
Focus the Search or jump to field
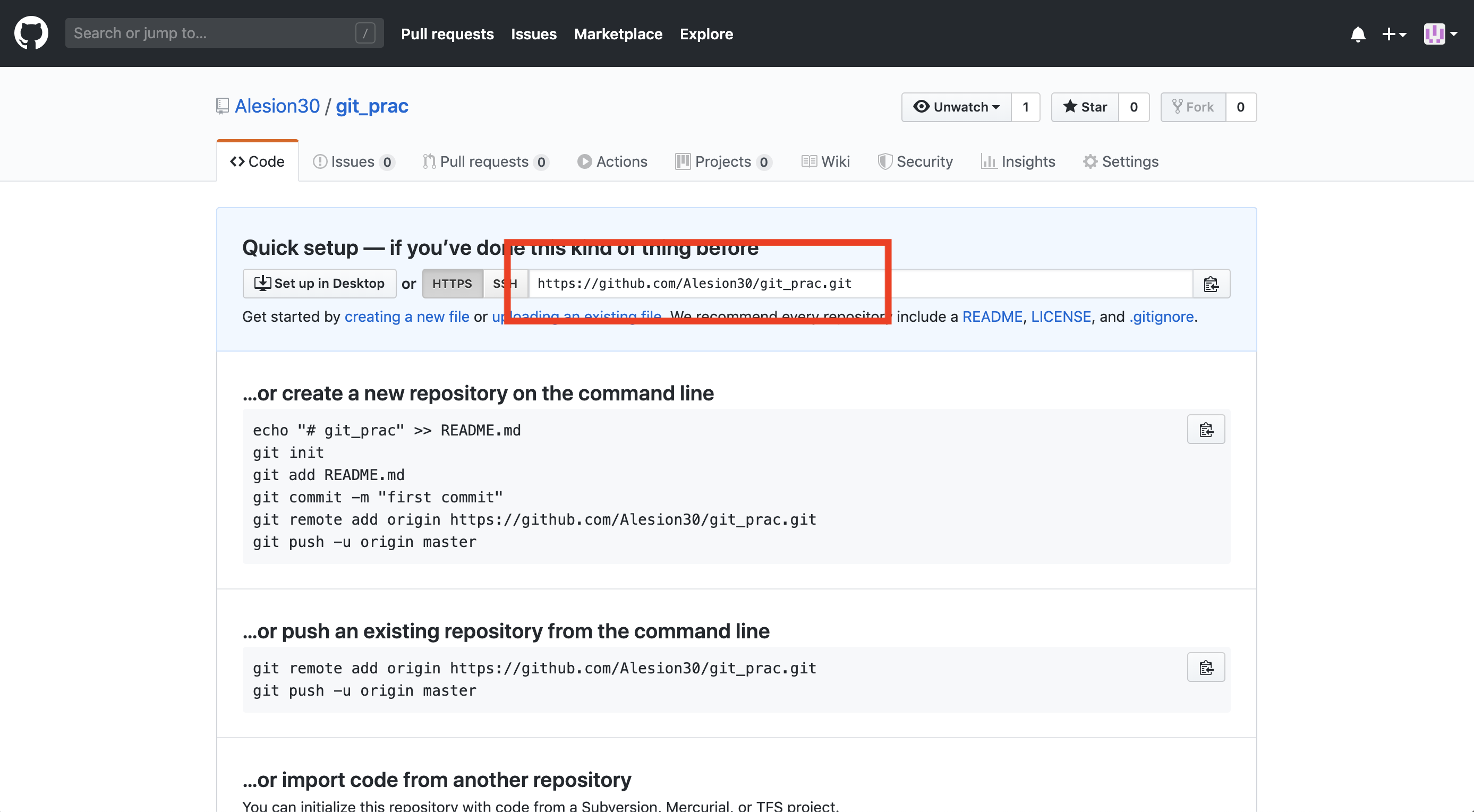pyautogui.click(x=224, y=33)
